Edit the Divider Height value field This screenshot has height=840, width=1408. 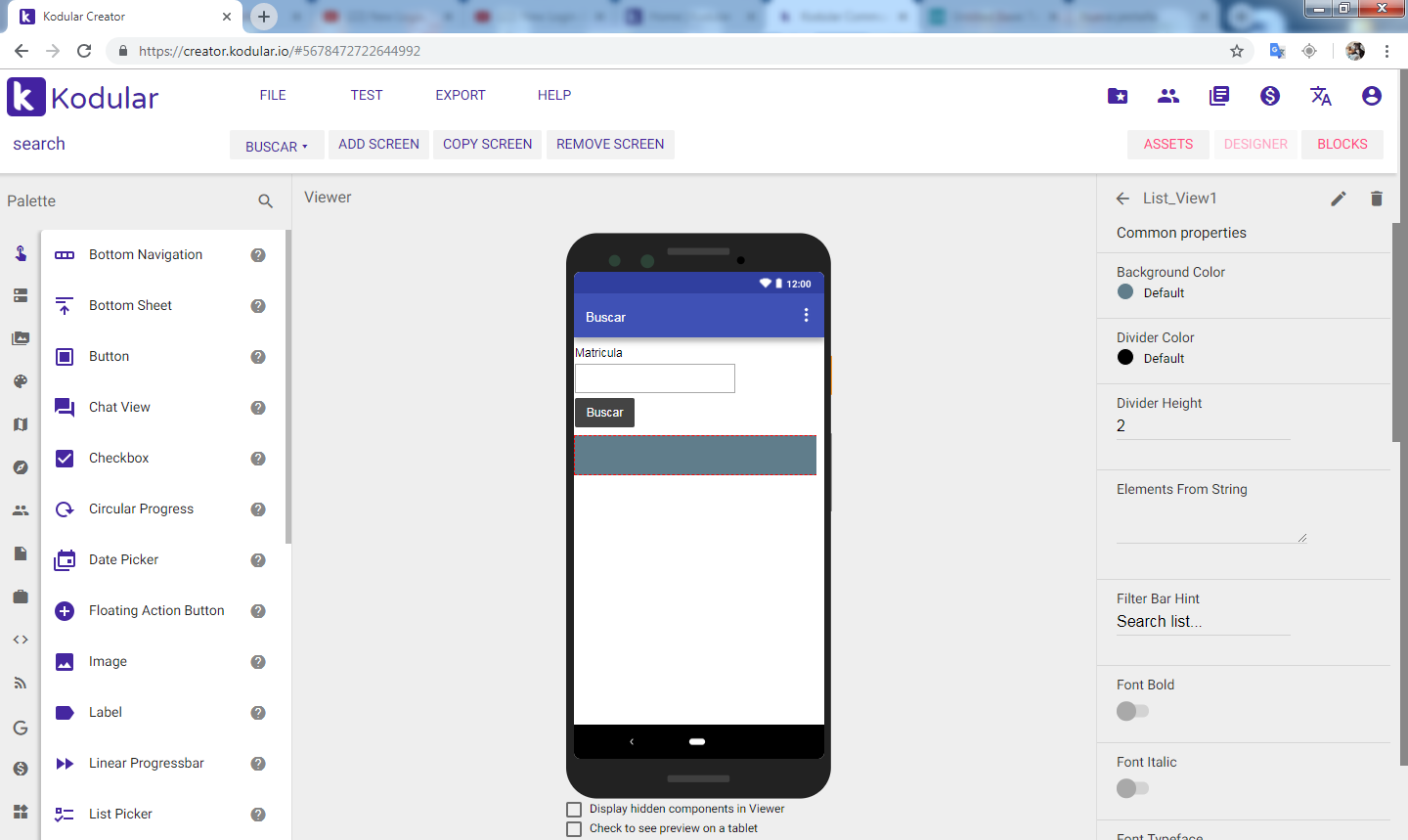pos(1204,426)
